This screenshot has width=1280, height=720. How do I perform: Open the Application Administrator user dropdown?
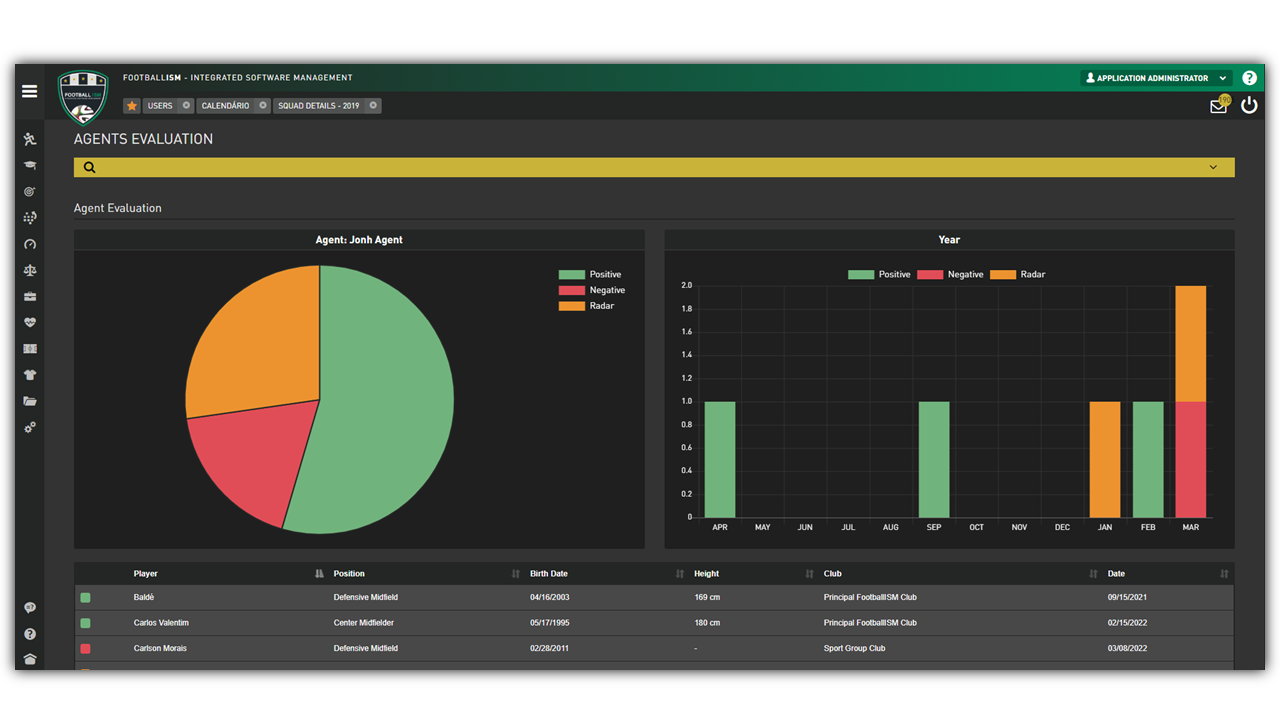(1156, 78)
